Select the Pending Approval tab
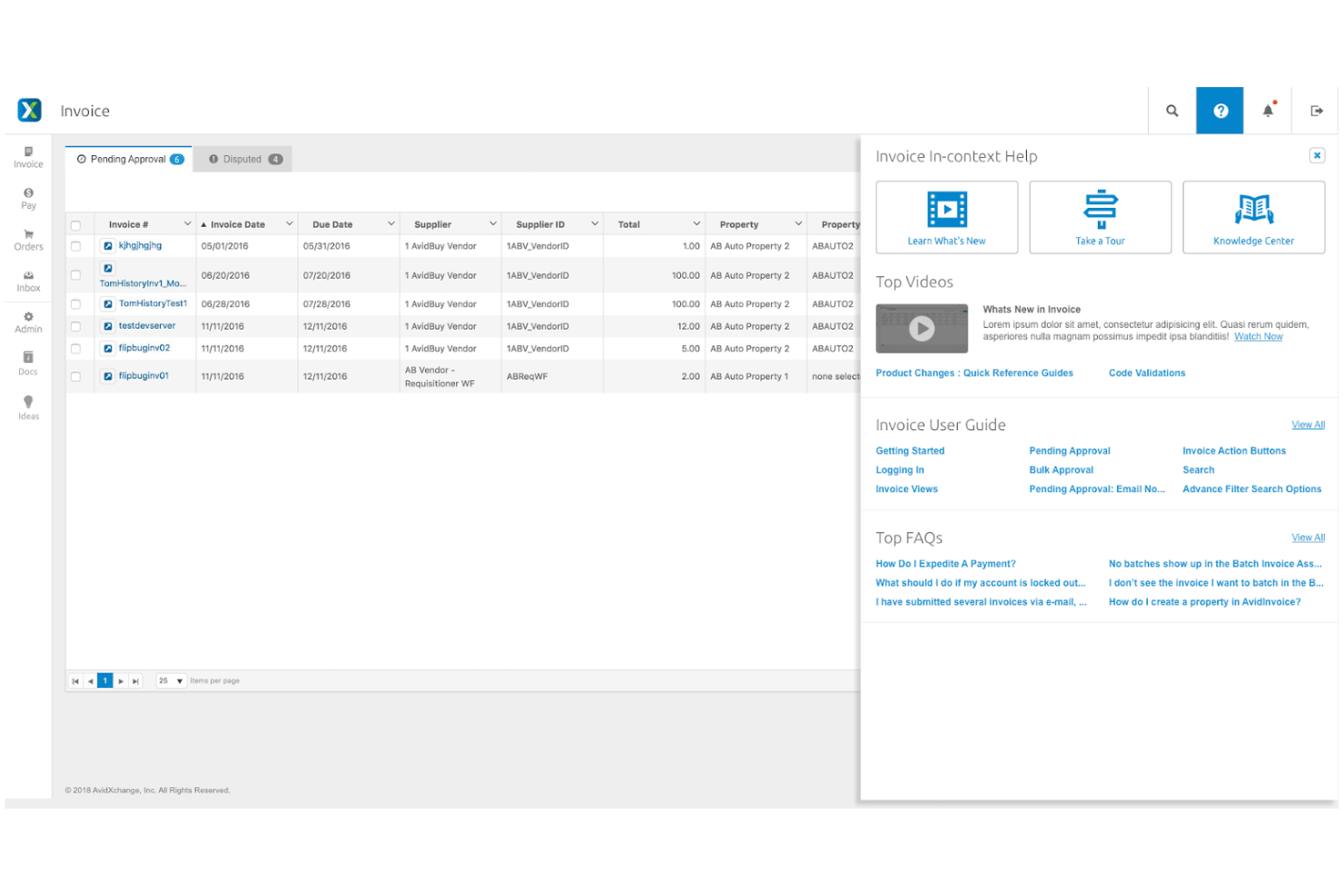 click(x=129, y=159)
